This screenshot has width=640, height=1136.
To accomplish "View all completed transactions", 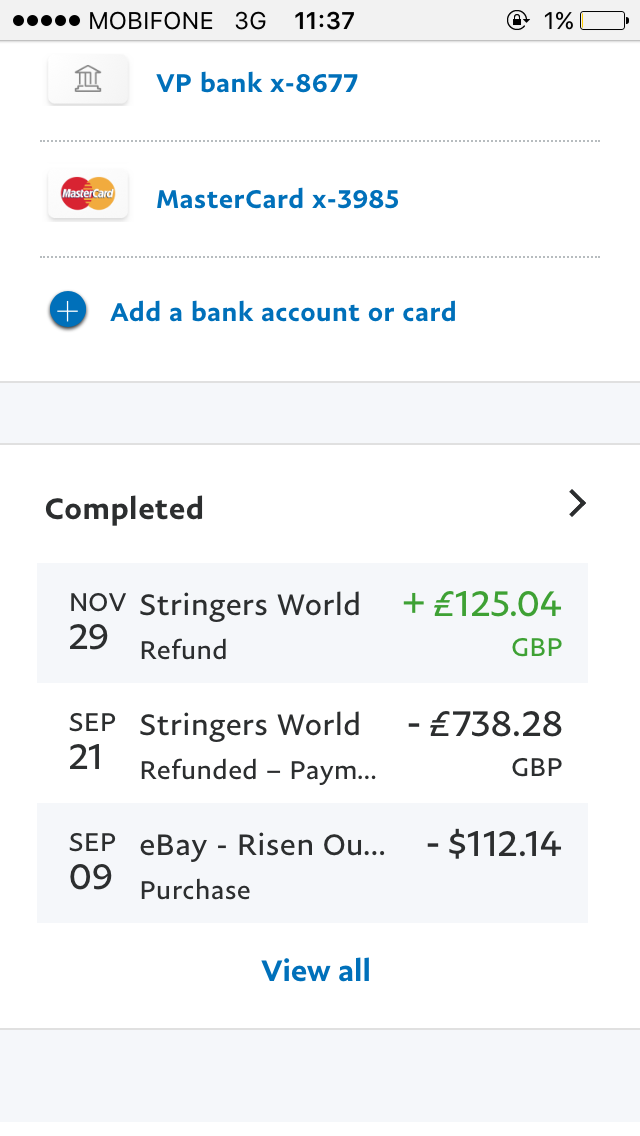I will click(x=316, y=970).
